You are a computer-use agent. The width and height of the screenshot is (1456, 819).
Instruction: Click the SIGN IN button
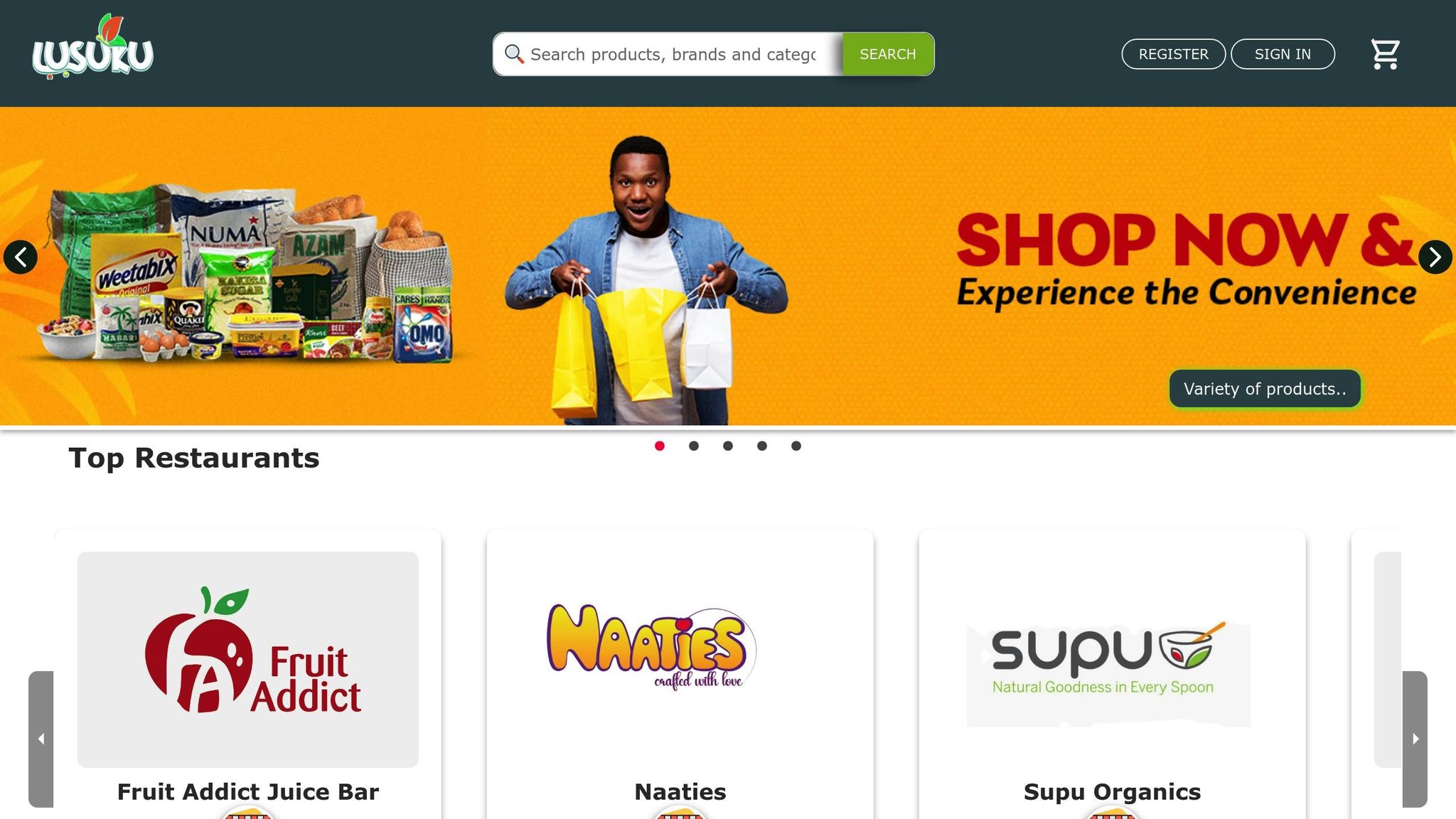click(x=1283, y=54)
